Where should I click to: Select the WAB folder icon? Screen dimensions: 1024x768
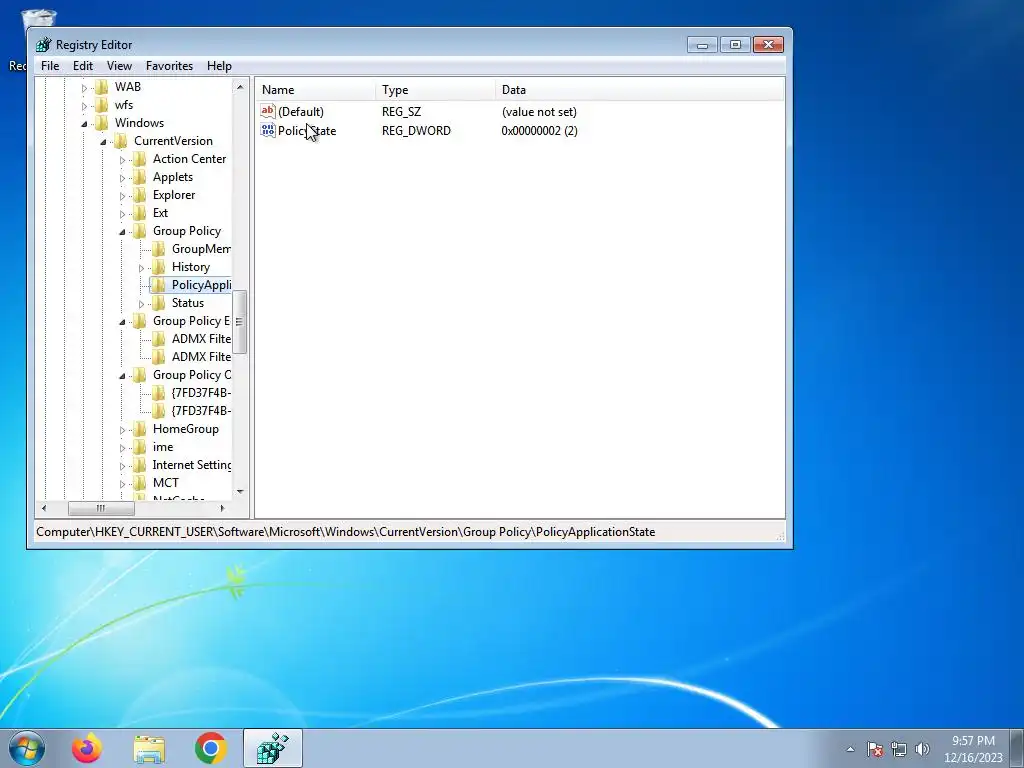(101, 87)
